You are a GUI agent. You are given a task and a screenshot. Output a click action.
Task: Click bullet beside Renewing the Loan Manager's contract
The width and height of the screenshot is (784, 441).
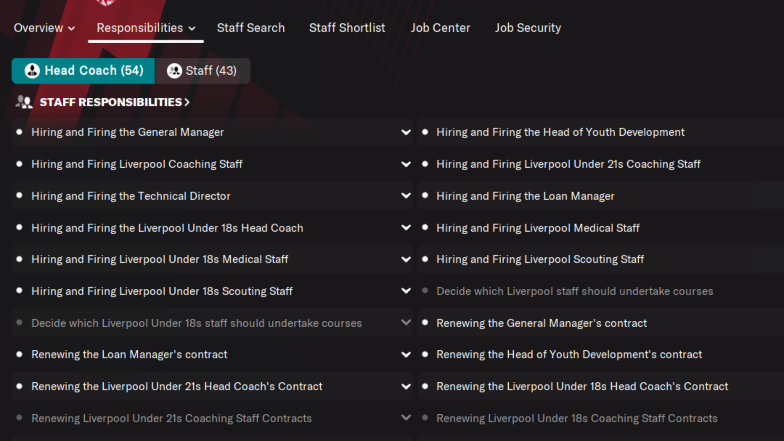[20, 354]
